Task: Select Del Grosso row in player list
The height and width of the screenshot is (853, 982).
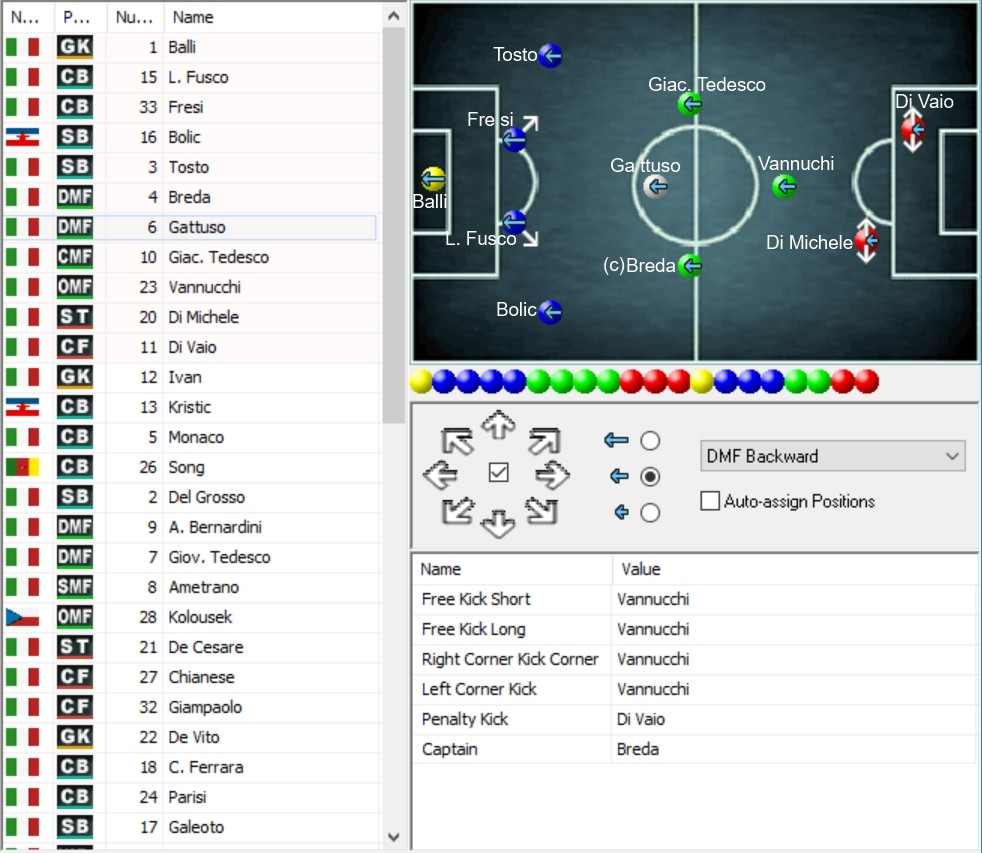Action: pyautogui.click(x=190, y=497)
